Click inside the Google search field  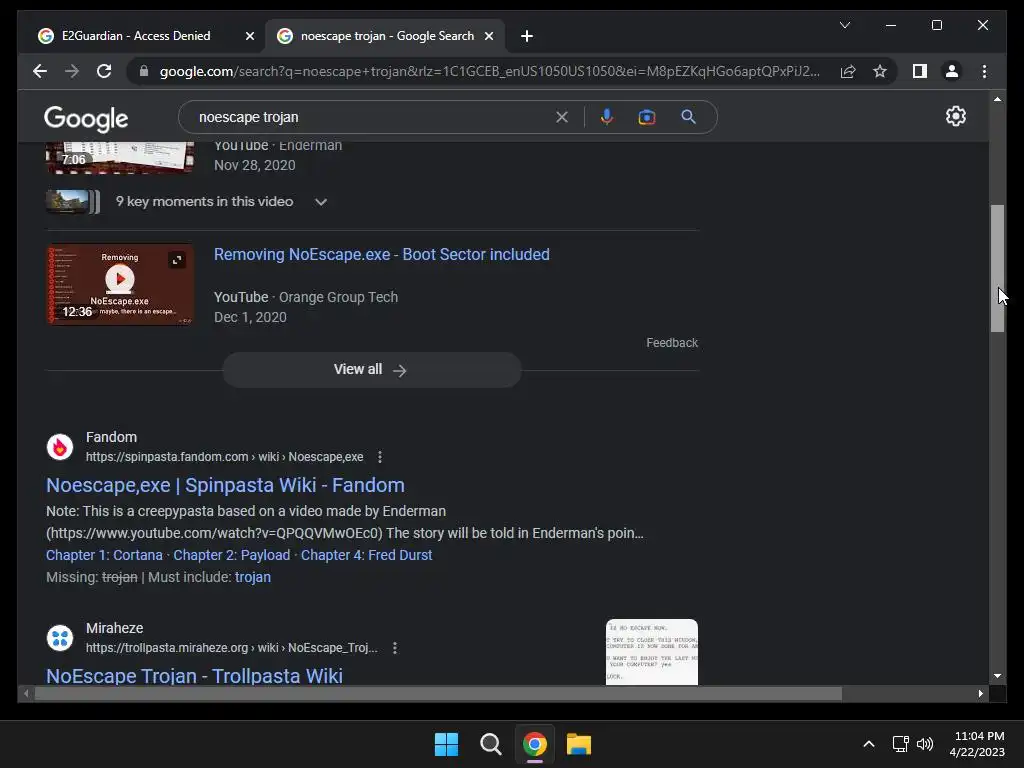[372, 117]
